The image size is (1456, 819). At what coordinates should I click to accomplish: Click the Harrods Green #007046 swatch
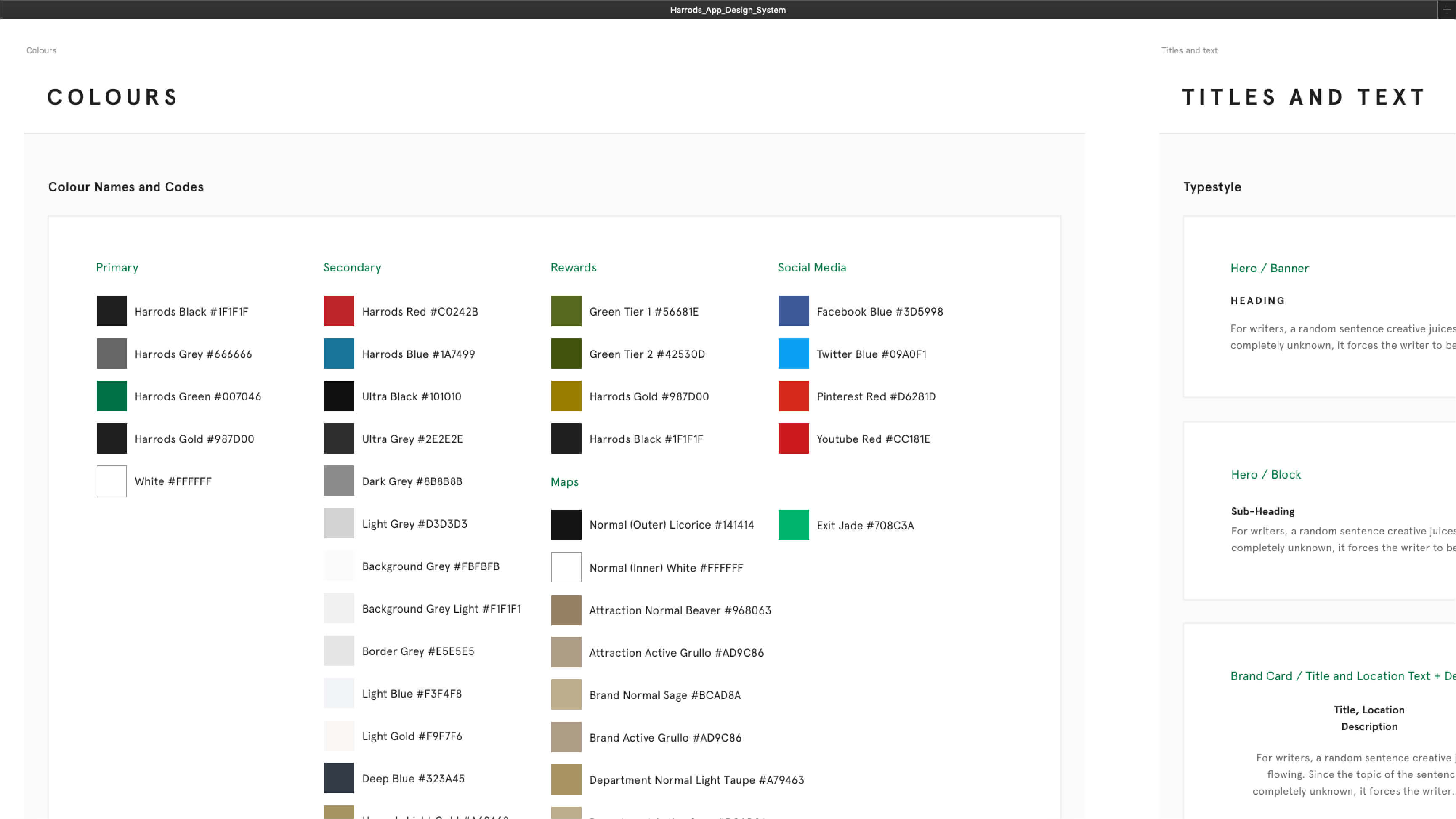(x=112, y=396)
